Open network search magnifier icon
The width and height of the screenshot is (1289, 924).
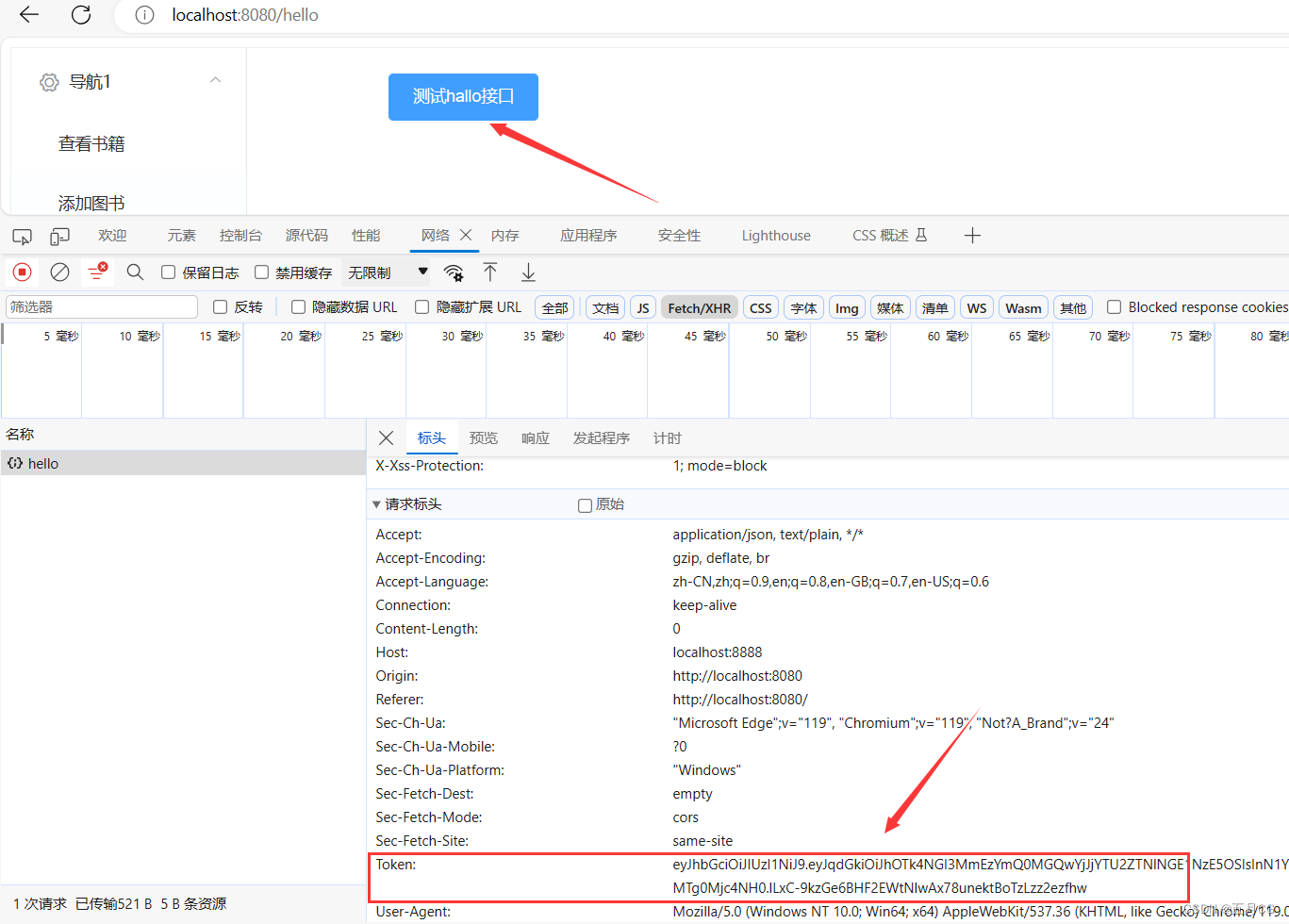pyautogui.click(x=135, y=272)
